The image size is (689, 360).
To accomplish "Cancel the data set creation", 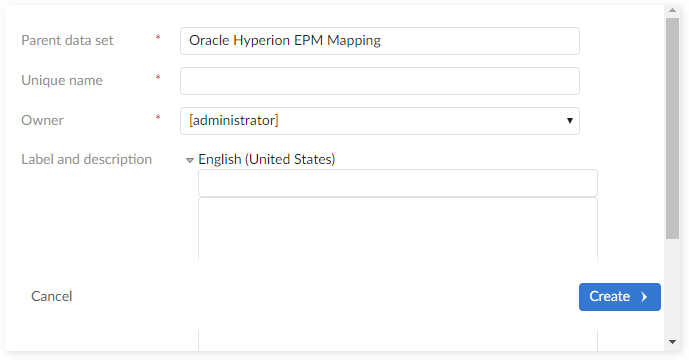I will click(51, 296).
